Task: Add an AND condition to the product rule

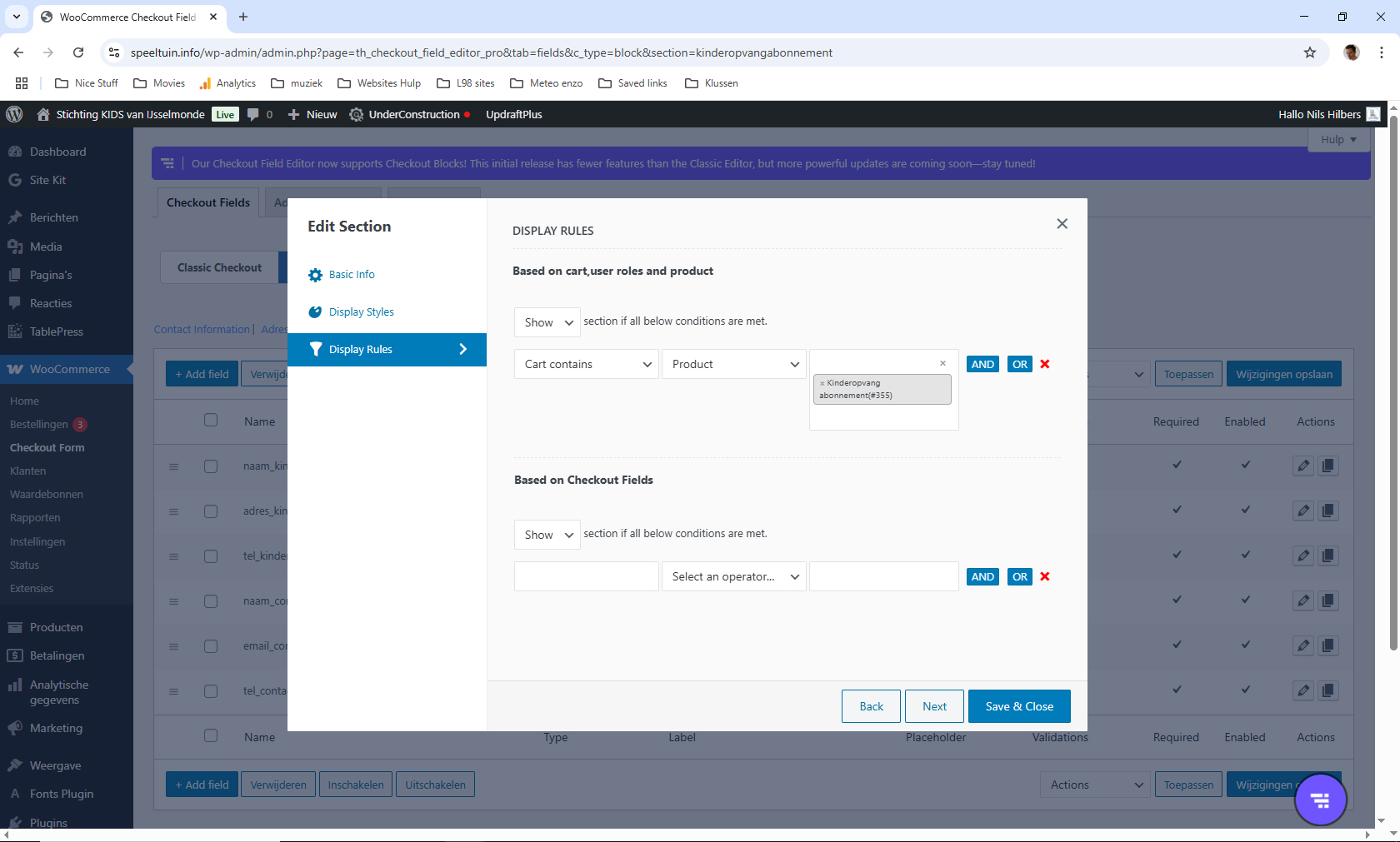Action: click(982, 364)
